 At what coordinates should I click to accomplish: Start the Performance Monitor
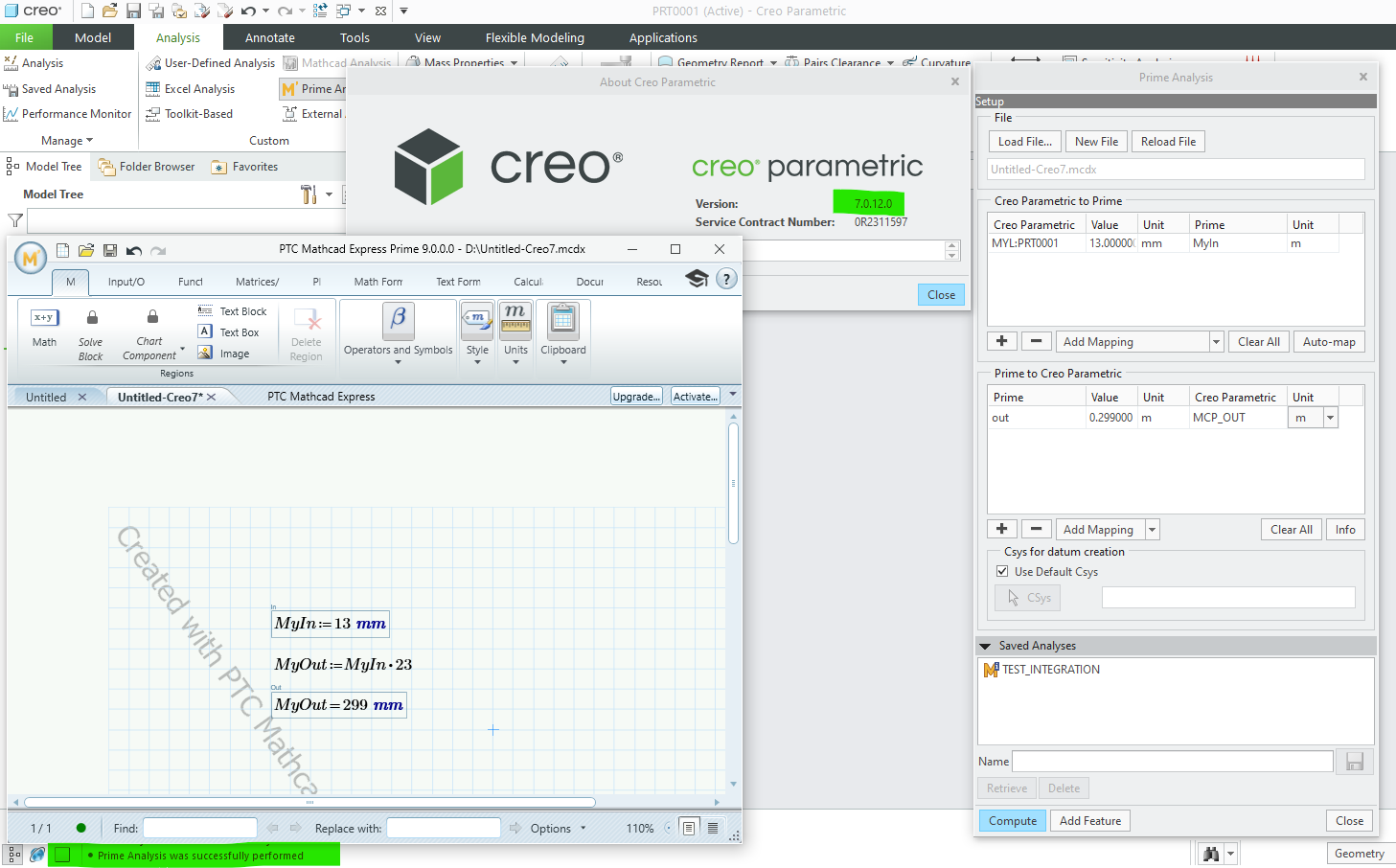pos(67,114)
